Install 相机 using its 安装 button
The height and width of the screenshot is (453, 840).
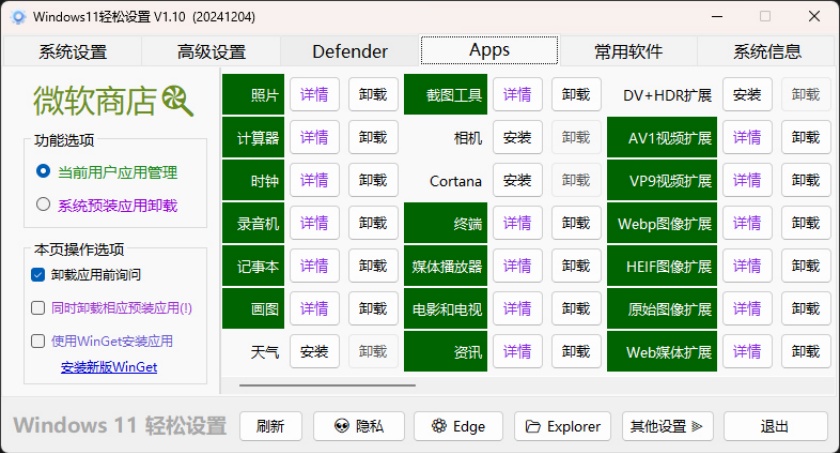click(517, 138)
